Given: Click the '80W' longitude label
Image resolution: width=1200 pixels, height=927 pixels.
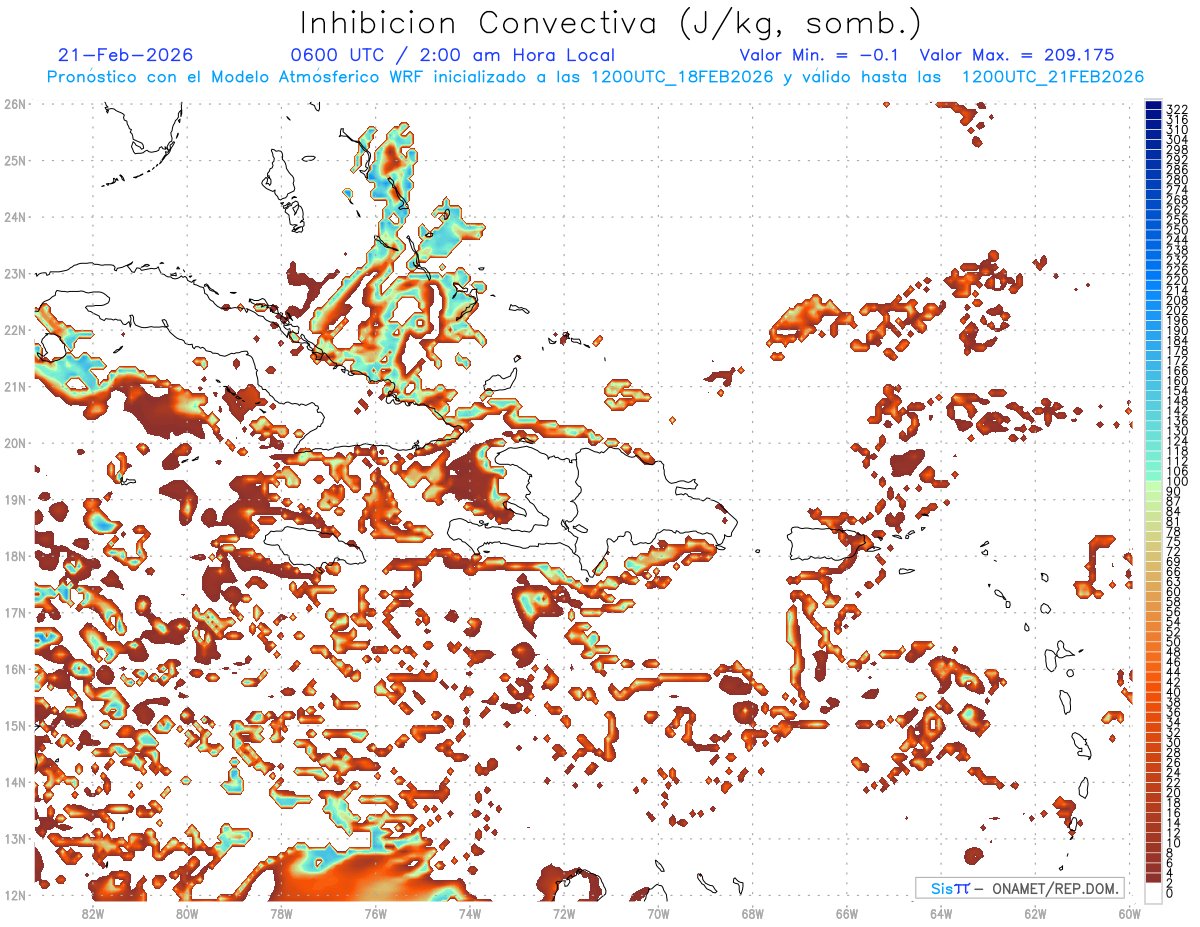Looking at the screenshot, I should point(187,913).
